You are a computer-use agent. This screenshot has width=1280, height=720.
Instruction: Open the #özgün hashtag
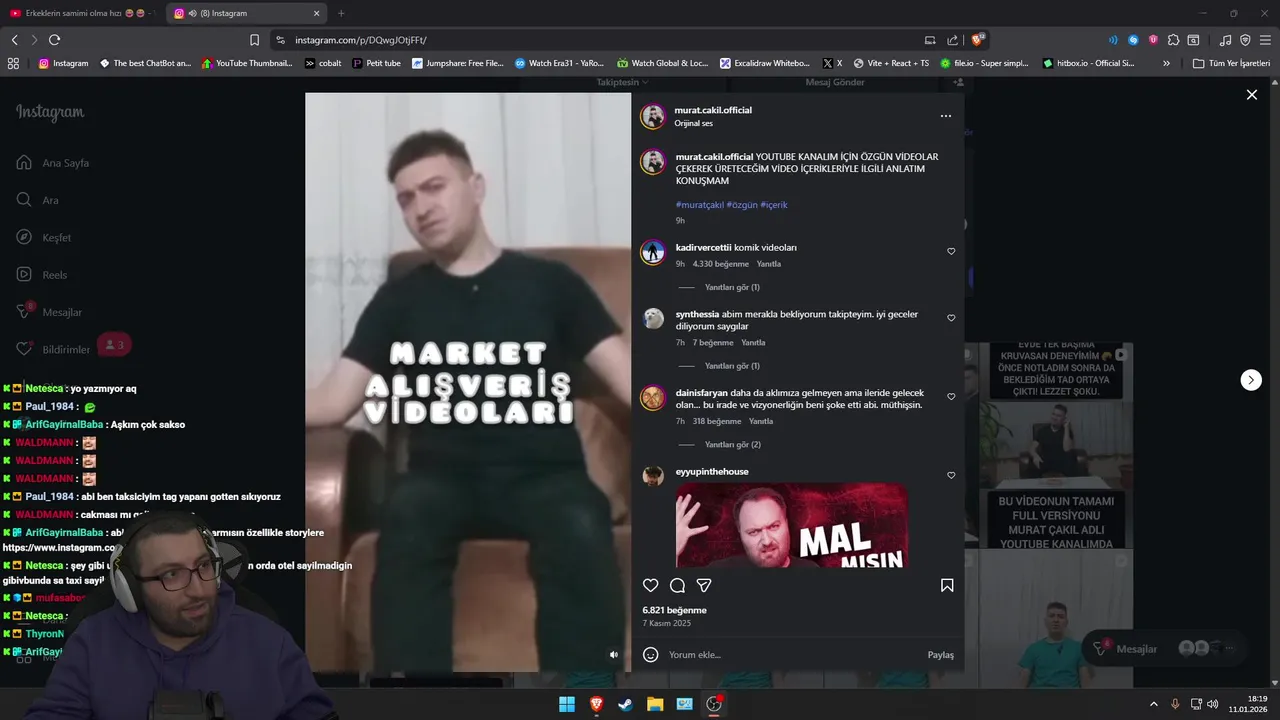point(742,205)
